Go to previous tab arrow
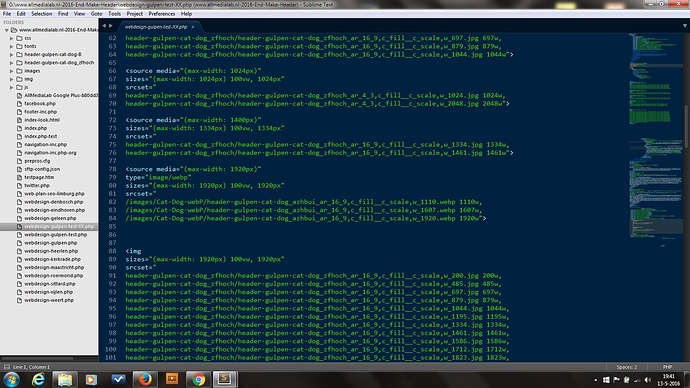Viewport: 690px width, 388px height. [x=104, y=26]
